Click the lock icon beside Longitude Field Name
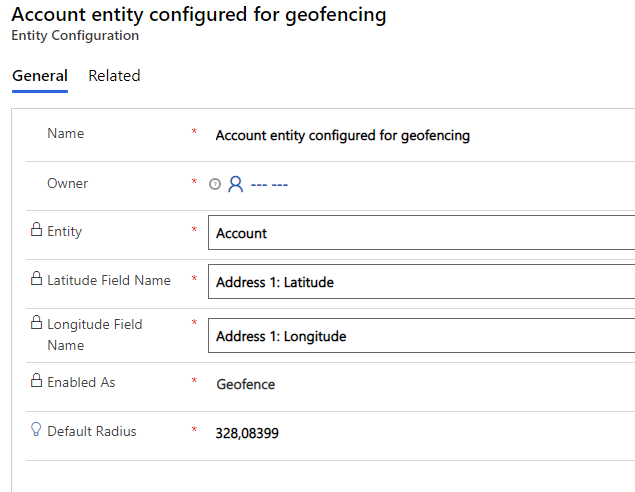The image size is (635, 492). click(36, 322)
